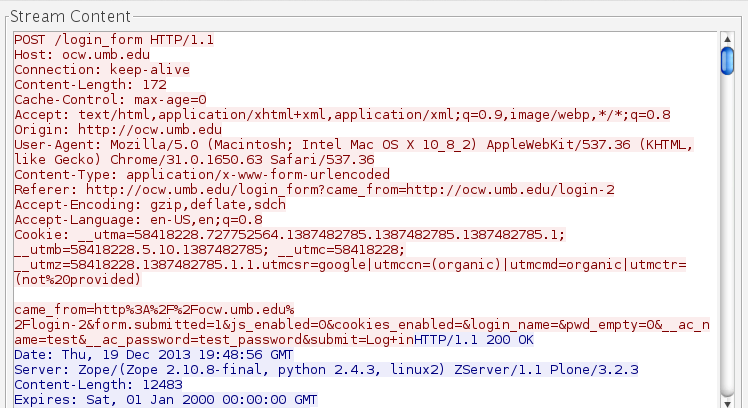Click the Cache-Control: max-age=0 line

[110, 99]
